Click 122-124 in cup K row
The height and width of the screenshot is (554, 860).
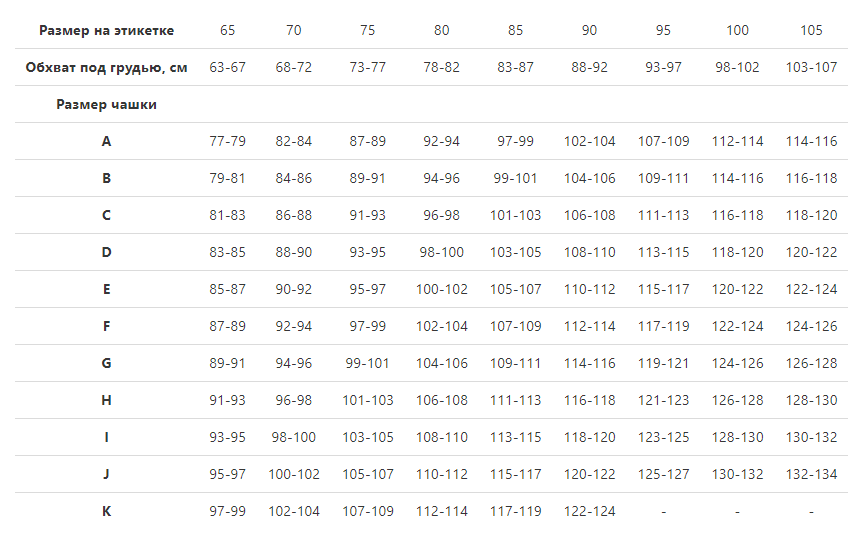590,511
